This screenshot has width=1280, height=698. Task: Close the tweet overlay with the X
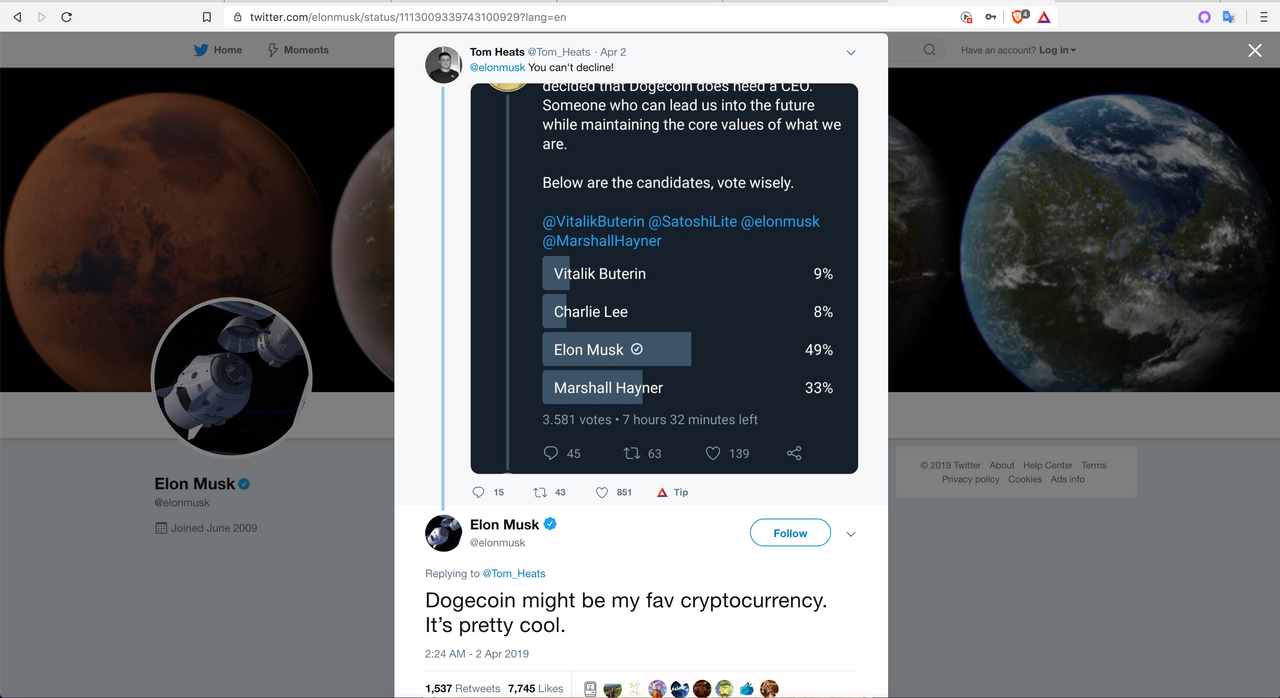pyautogui.click(x=1255, y=50)
